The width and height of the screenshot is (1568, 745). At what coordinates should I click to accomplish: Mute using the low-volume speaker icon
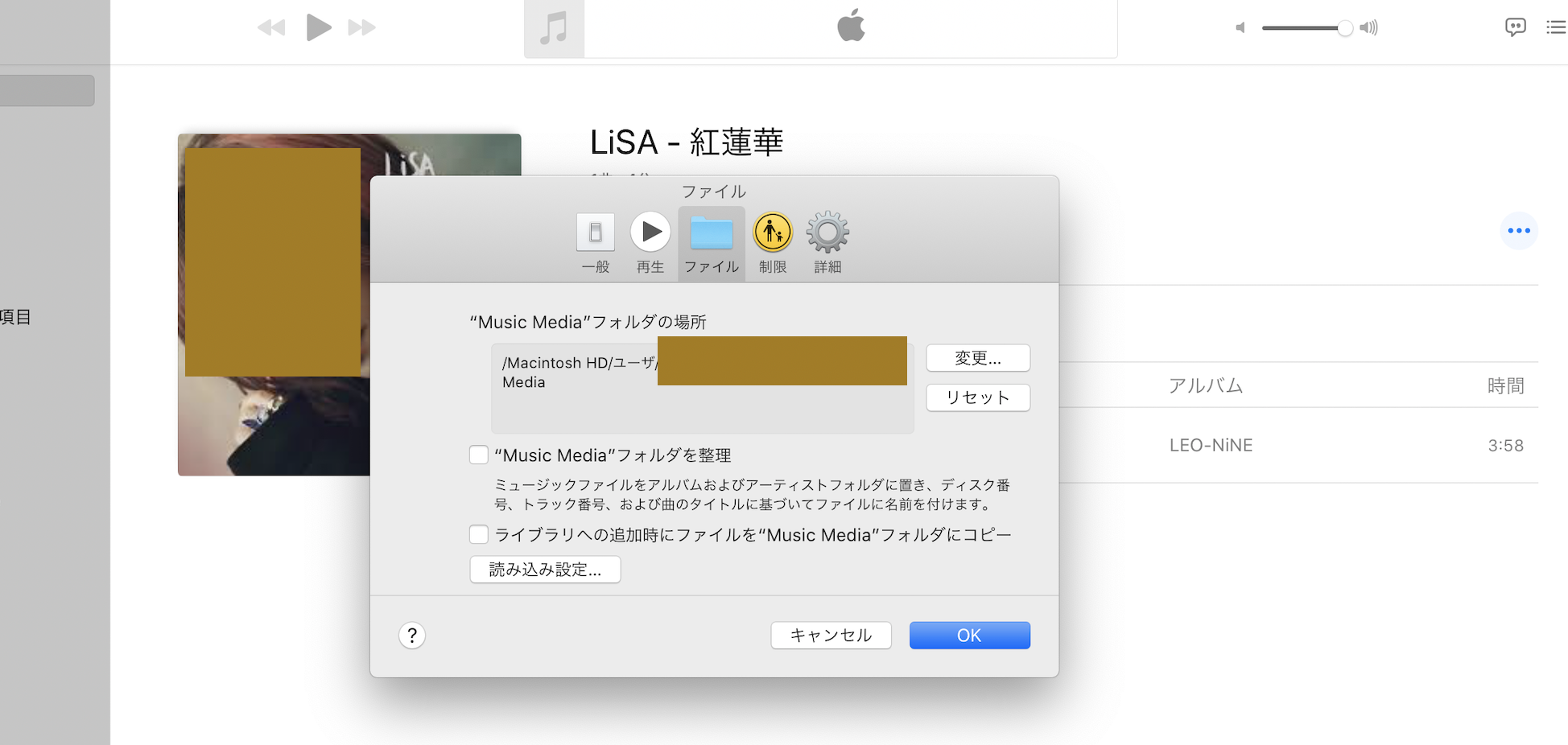(1240, 28)
